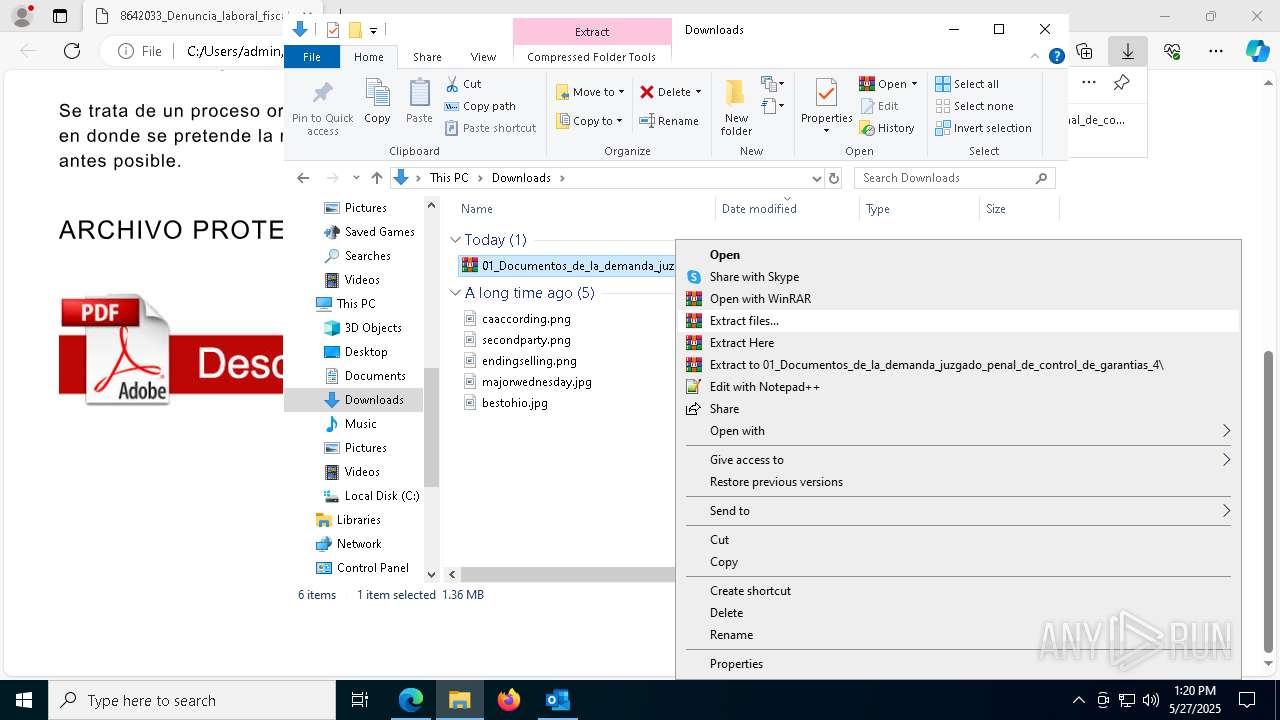Click the Copy ribbon icon
The width and height of the screenshot is (1280, 720).
click(x=377, y=93)
